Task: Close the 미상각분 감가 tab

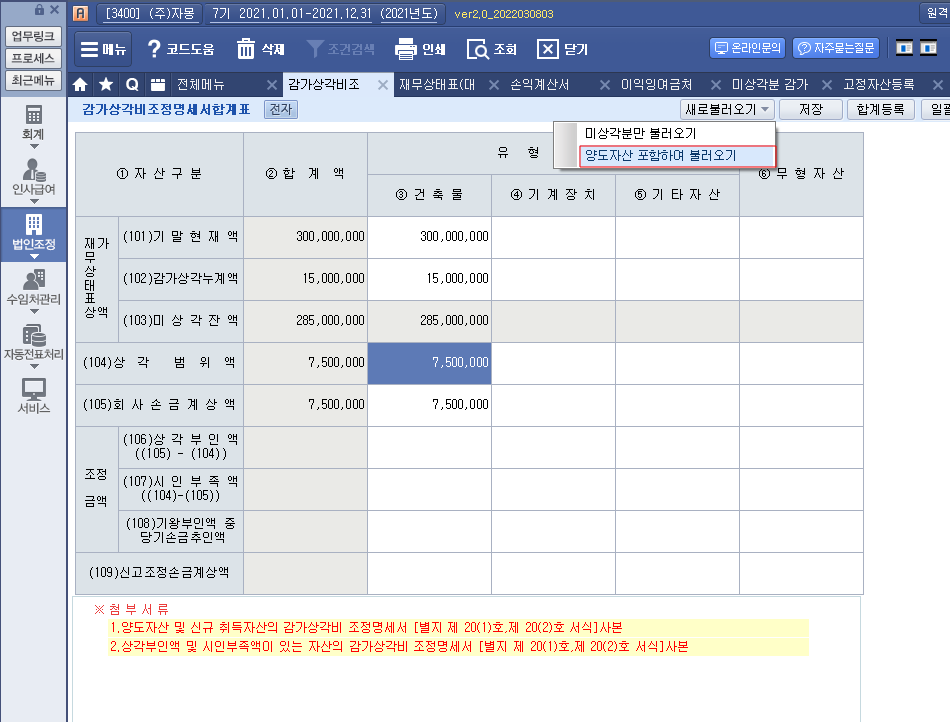Action: [827, 85]
